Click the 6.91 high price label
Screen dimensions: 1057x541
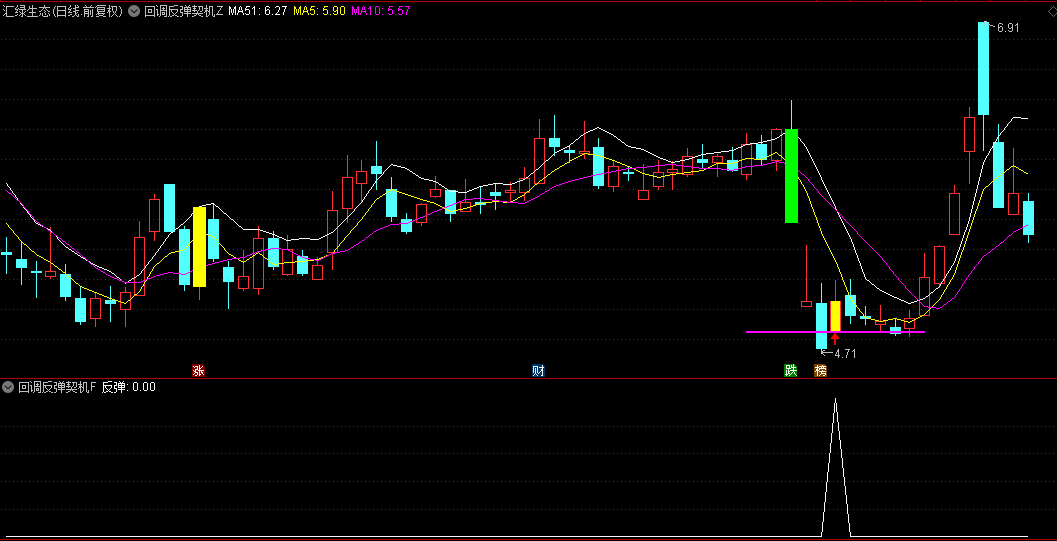[1008, 28]
